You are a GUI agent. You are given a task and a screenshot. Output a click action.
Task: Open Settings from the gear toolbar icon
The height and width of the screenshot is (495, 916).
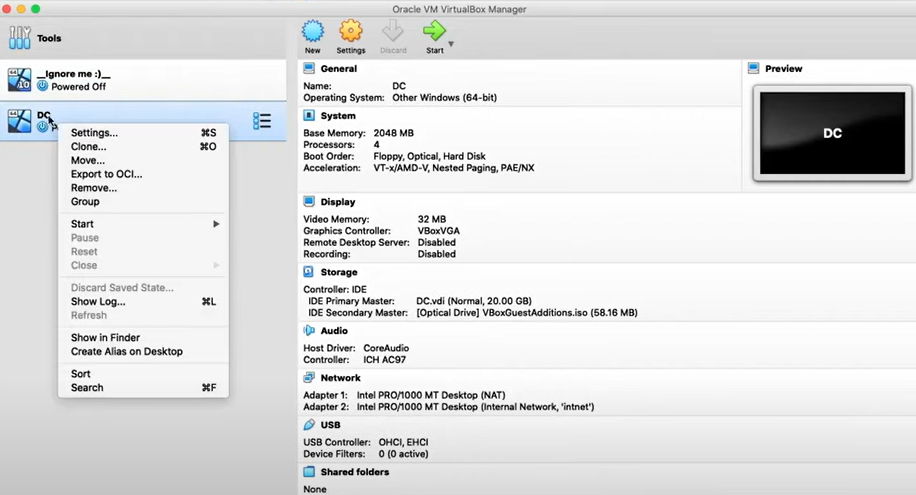[x=351, y=31]
